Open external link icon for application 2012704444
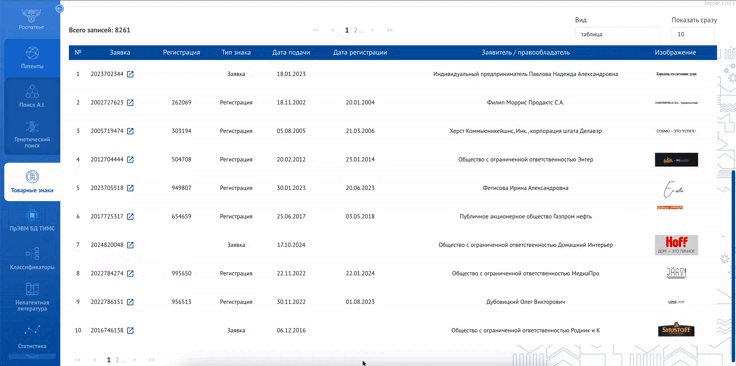Image resolution: width=736 pixels, height=366 pixels. [130, 160]
